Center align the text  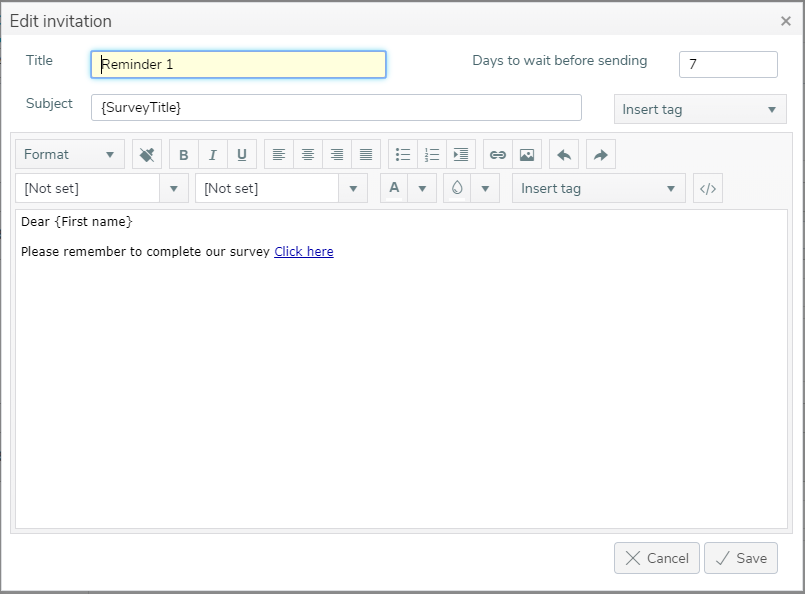pyautogui.click(x=308, y=155)
